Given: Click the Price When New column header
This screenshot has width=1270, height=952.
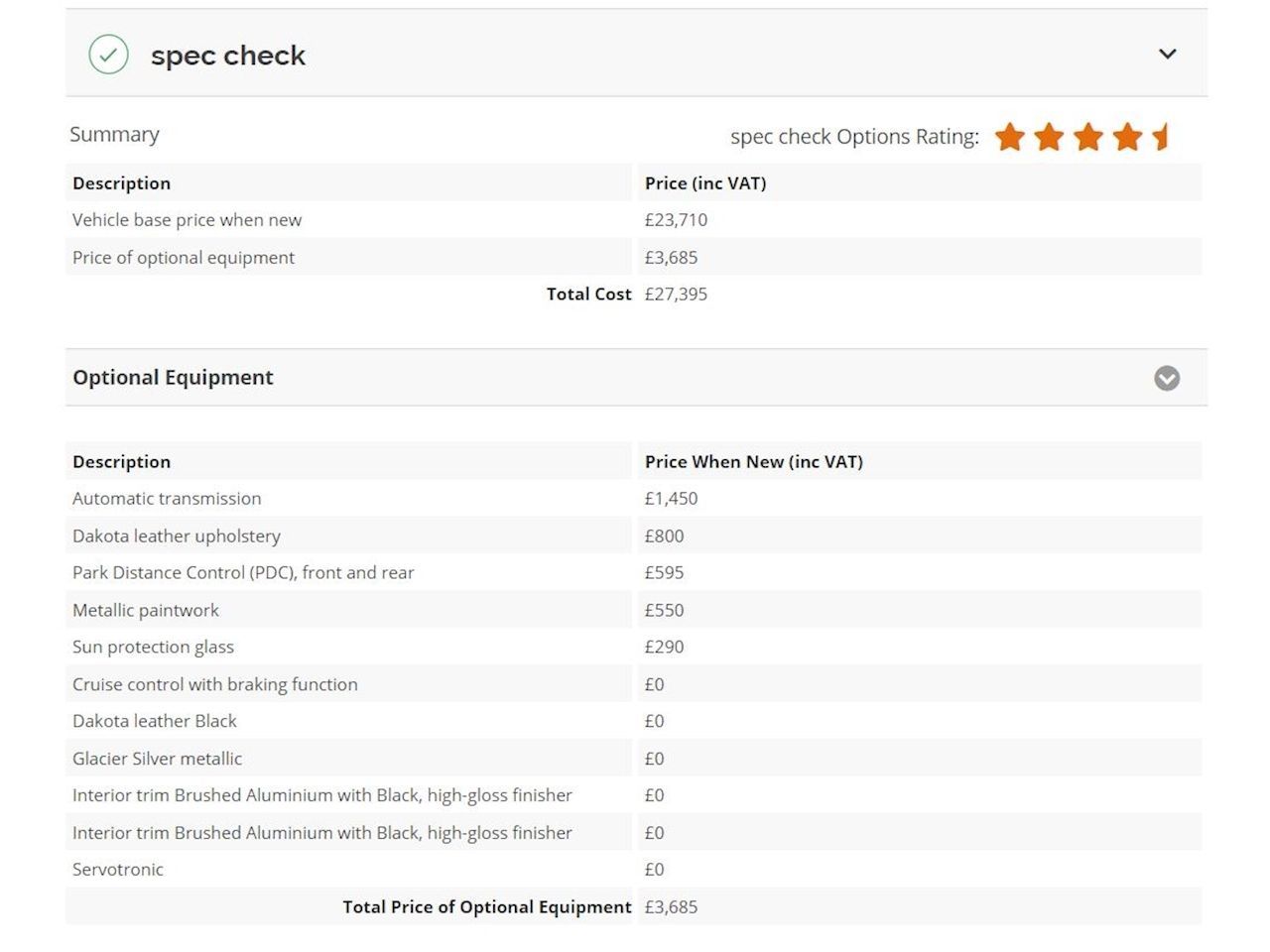Looking at the screenshot, I should click(754, 462).
